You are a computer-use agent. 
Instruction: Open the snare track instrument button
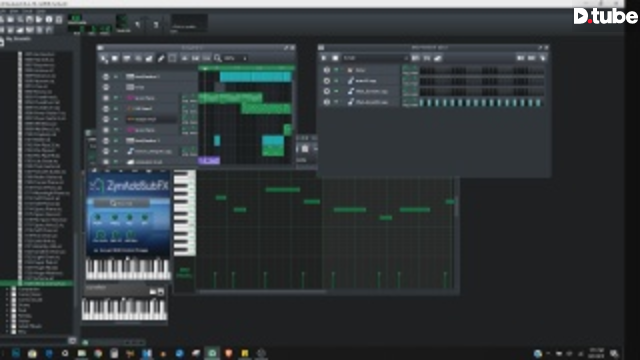(372, 81)
